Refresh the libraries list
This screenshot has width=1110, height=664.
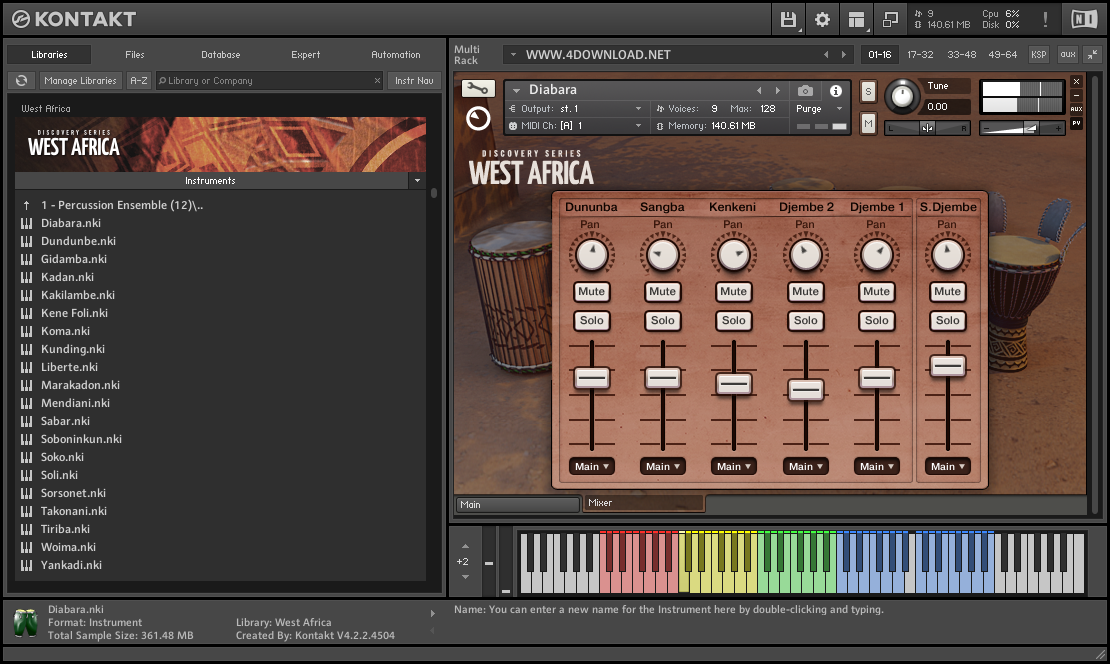tap(22, 81)
